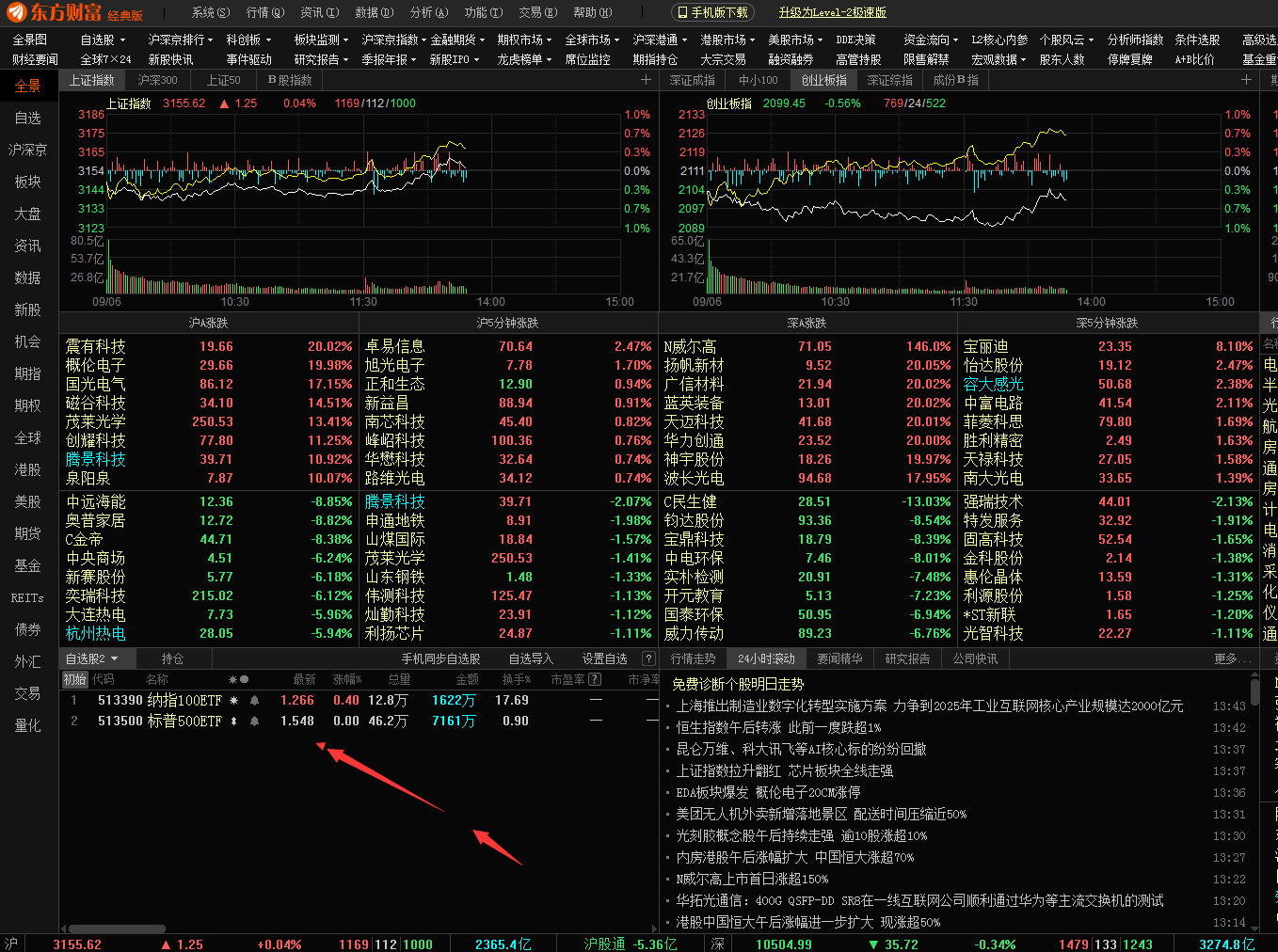The image size is (1278, 952).
Task: Select the 公司快讯 news tab
Action: click(x=975, y=658)
